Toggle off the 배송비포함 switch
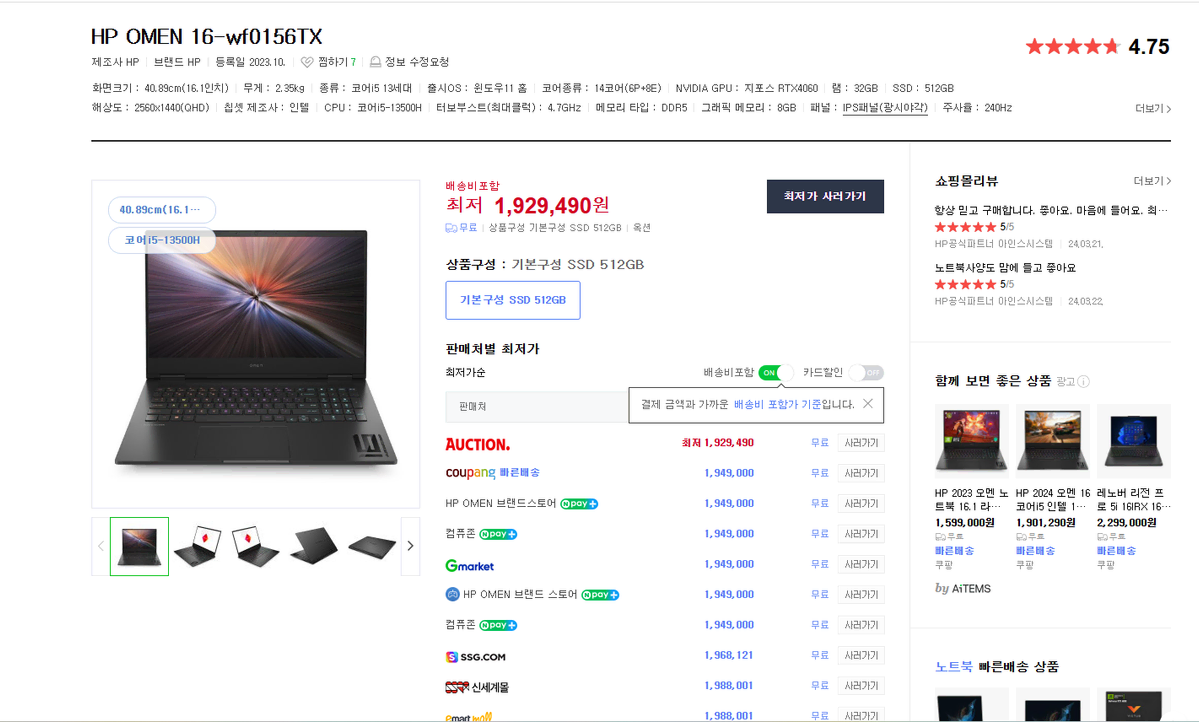Screen dimensions: 1199x722 pyautogui.click(x=775, y=372)
